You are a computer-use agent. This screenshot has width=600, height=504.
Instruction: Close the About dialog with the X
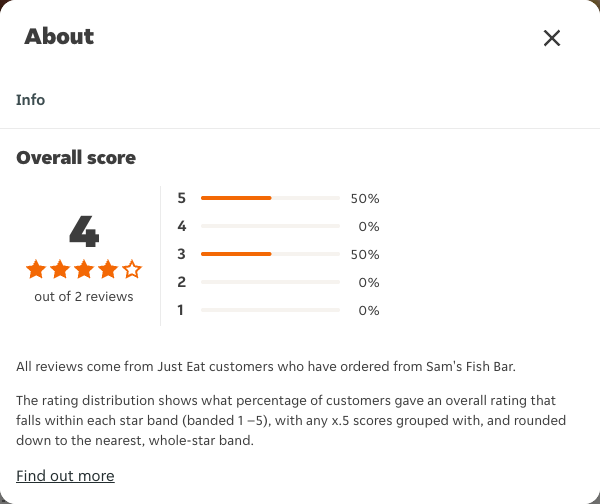click(x=552, y=38)
